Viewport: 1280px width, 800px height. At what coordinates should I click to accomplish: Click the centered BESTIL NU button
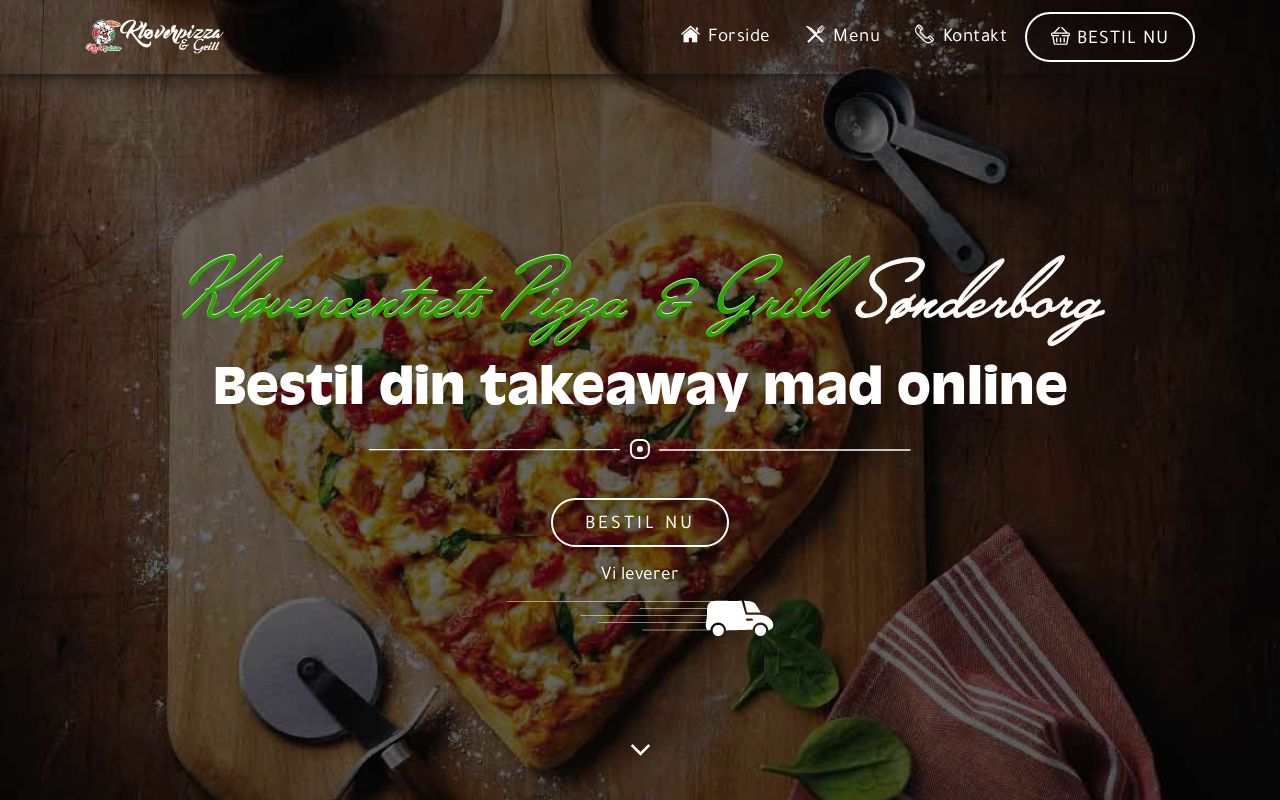click(640, 522)
